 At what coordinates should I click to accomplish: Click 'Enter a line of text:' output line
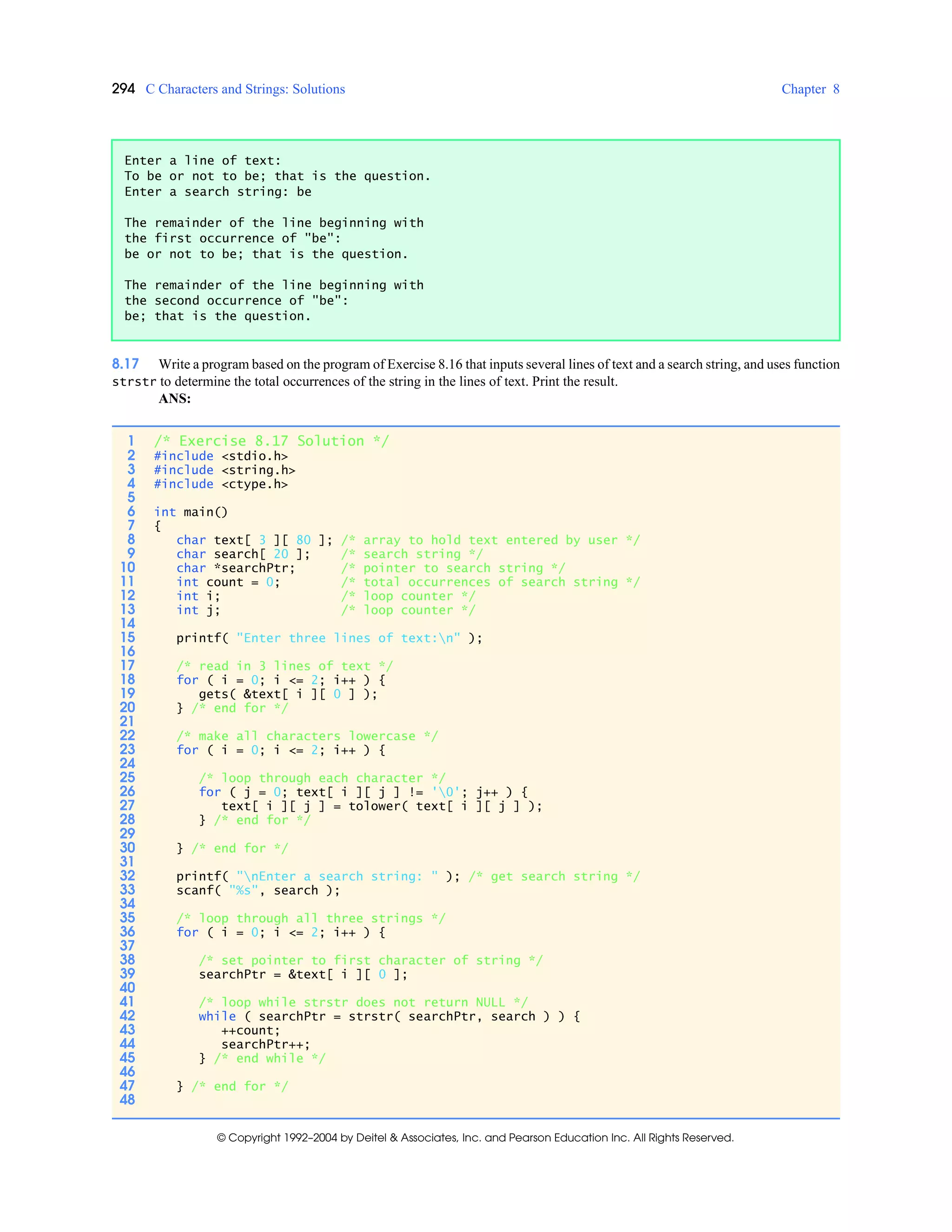(203, 161)
